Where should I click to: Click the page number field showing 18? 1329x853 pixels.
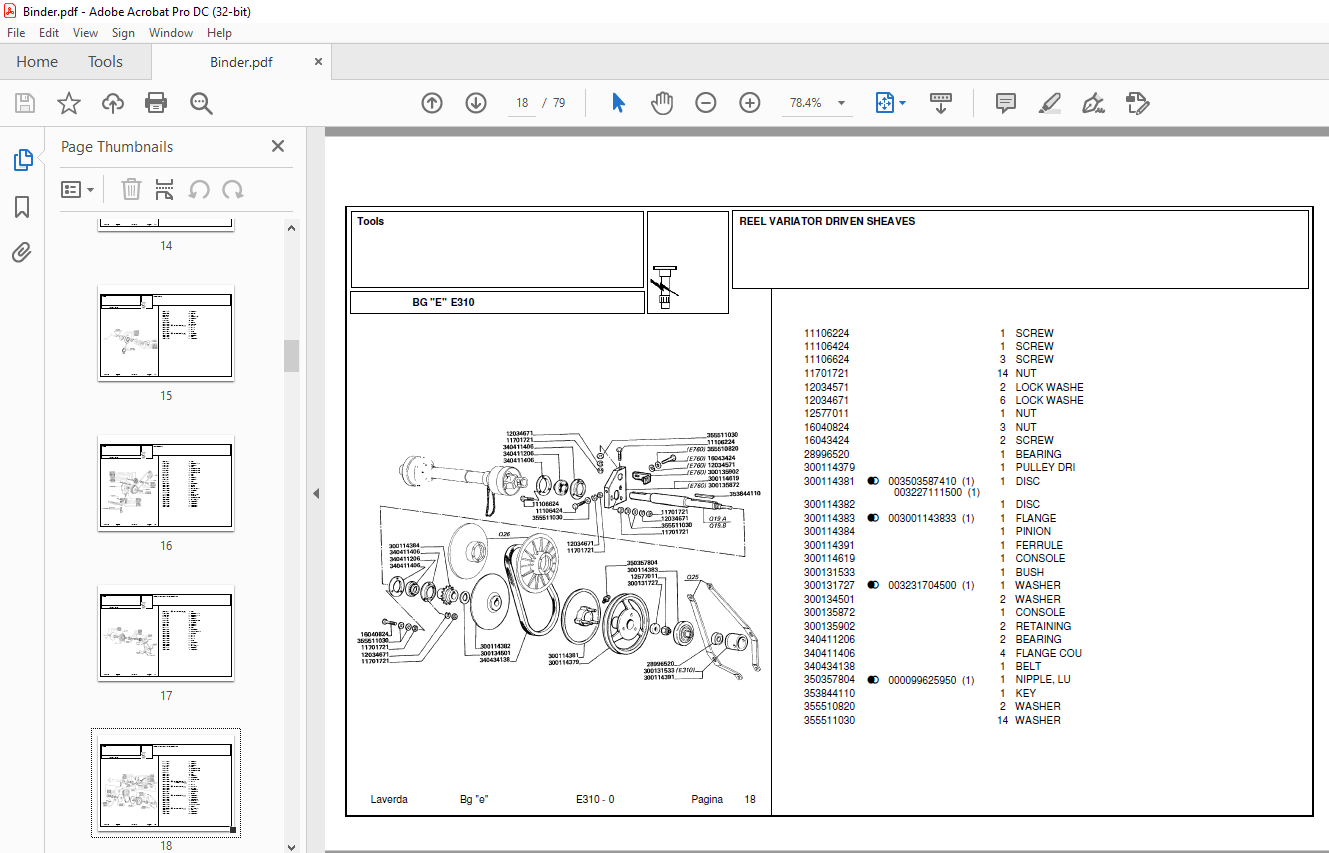coord(522,103)
